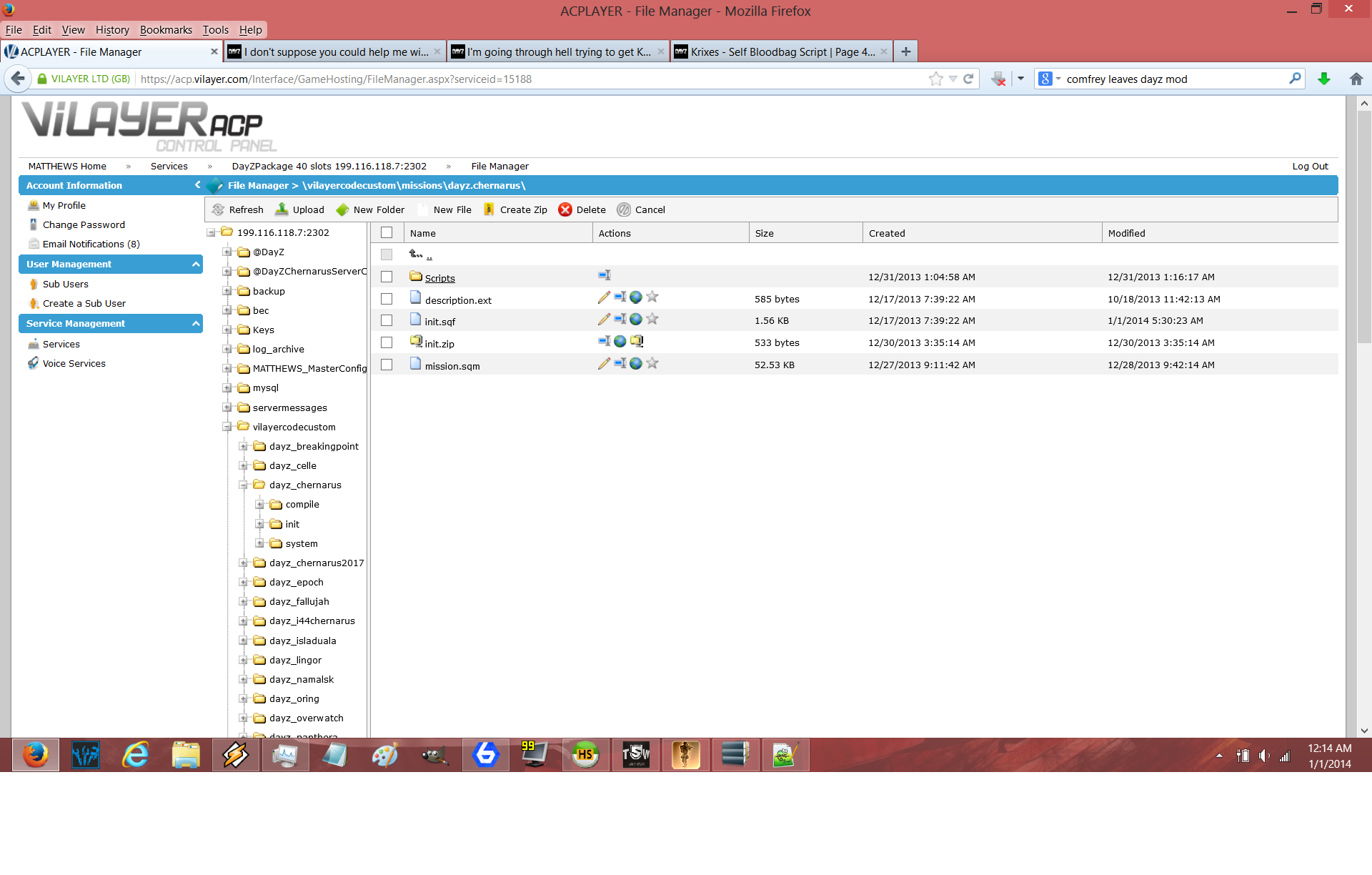Collapse the Account Information sidebar arrow

pyautogui.click(x=197, y=185)
